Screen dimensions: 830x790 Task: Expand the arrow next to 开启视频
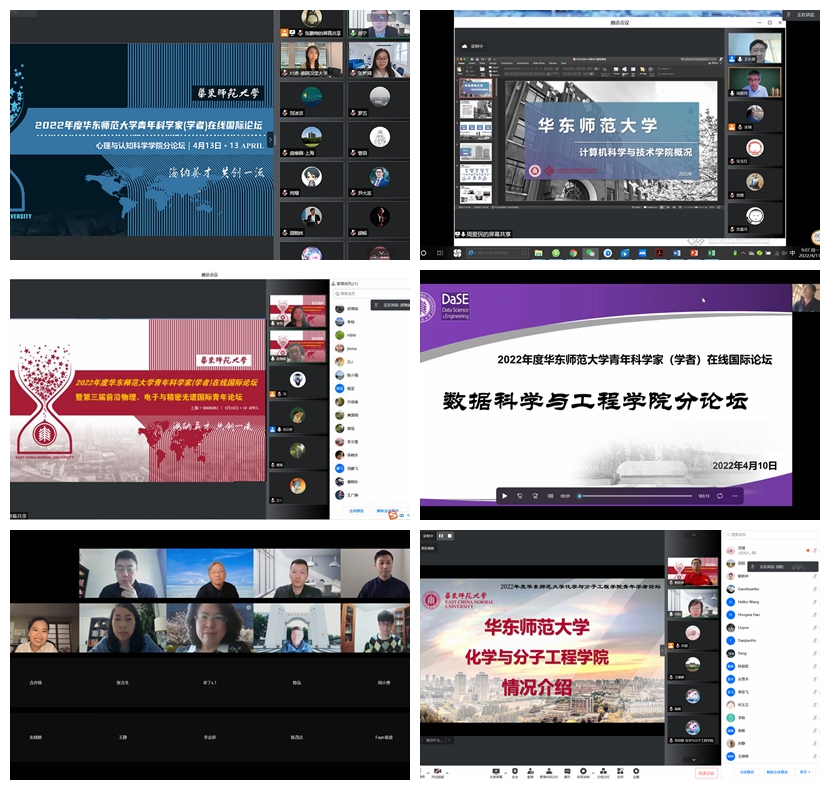[x=446, y=773]
